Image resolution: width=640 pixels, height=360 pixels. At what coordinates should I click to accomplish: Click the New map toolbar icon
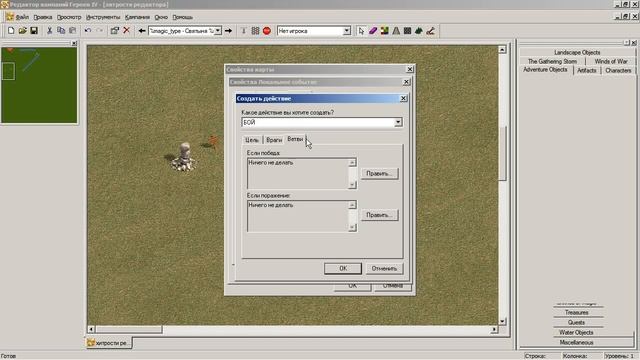coord(11,31)
